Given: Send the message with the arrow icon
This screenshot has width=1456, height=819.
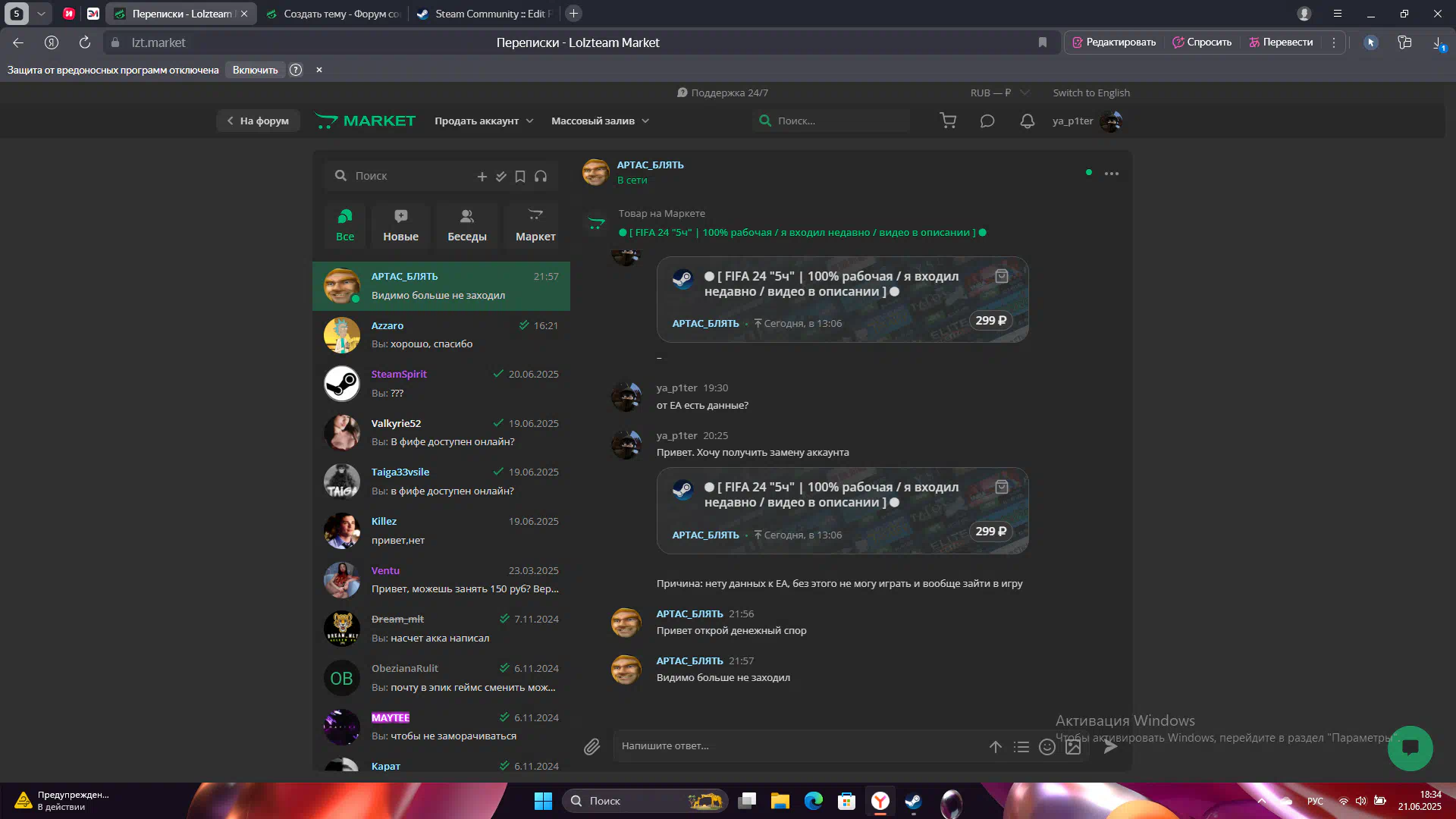Looking at the screenshot, I should point(1110,746).
